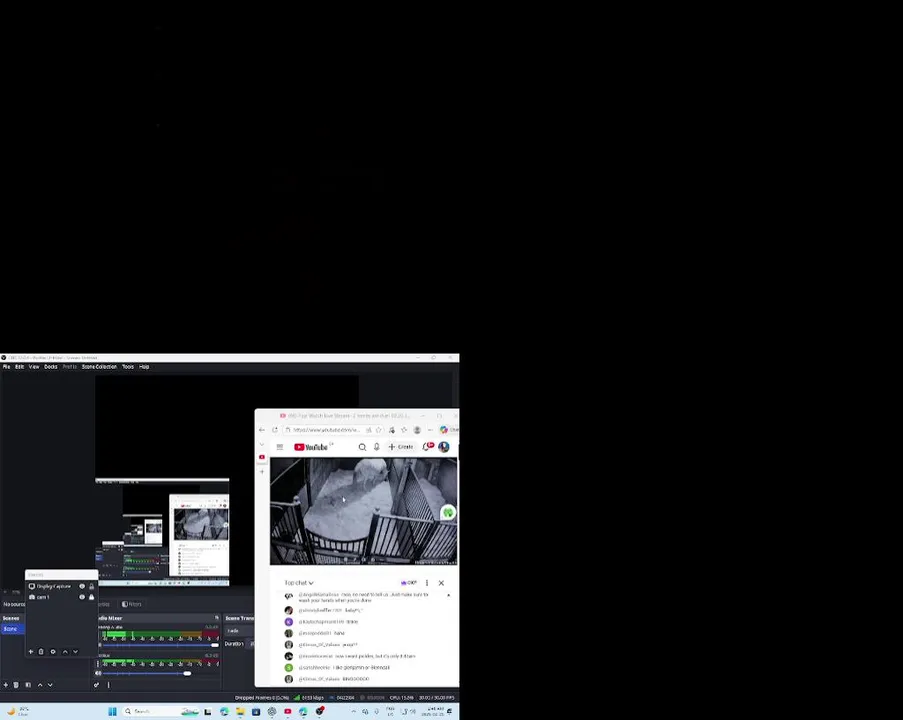
Task: Adjust the first audio channel volume slider
Action: [x=214, y=645]
